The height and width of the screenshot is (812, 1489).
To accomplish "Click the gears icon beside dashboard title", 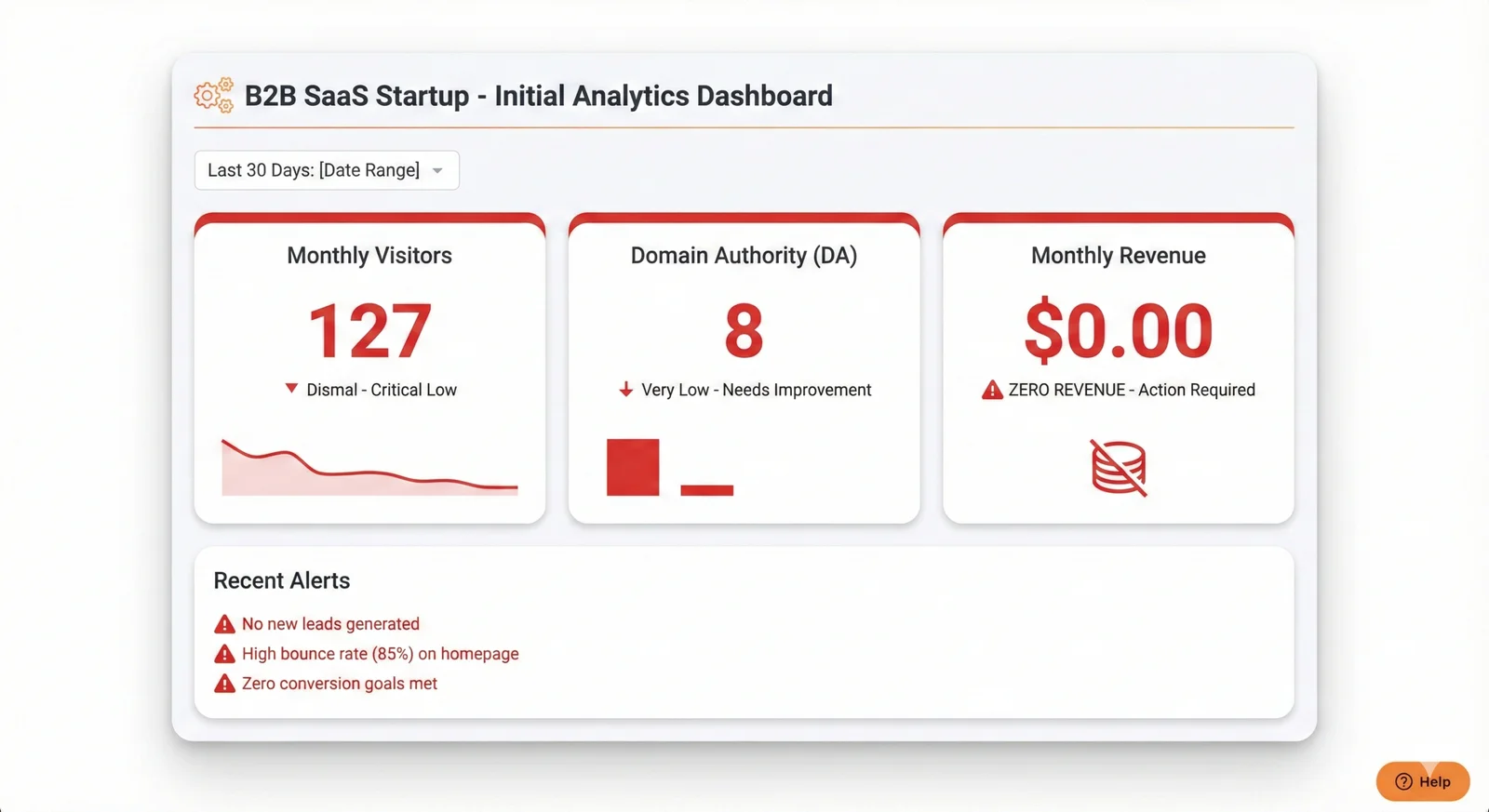I will pyautogui.click(x=214, y=96).
